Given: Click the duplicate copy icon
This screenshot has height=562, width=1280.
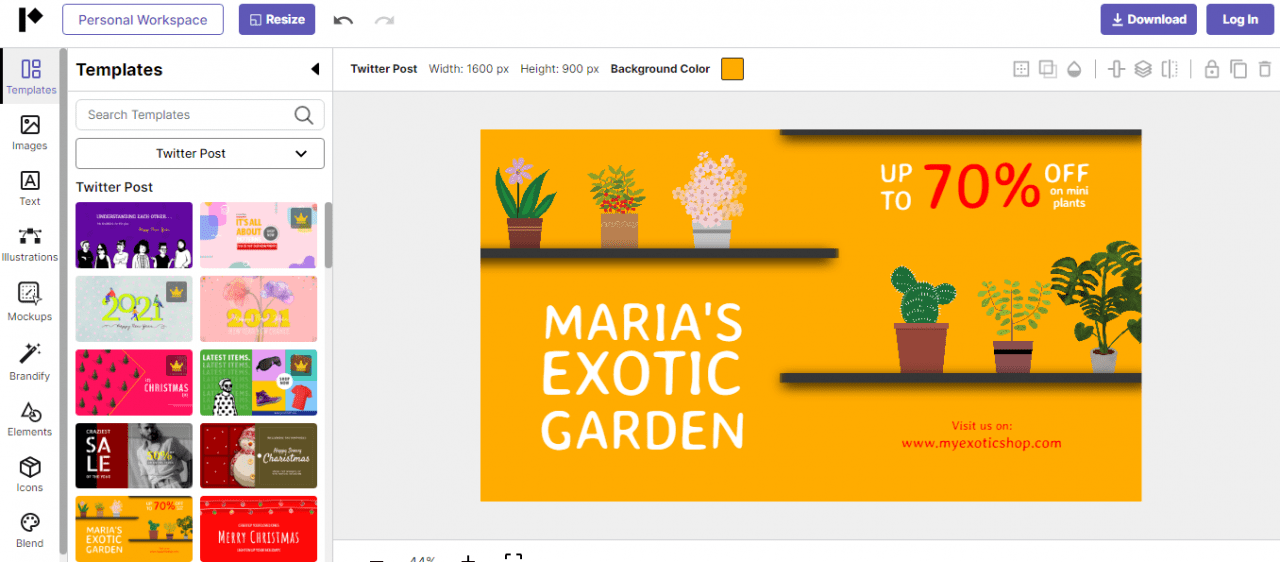Looking at the screenshot, I should (x=1238, y=69).
